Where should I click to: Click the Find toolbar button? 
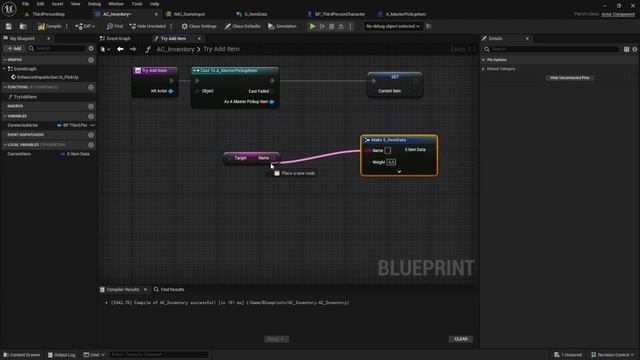(x=115, y=26)
